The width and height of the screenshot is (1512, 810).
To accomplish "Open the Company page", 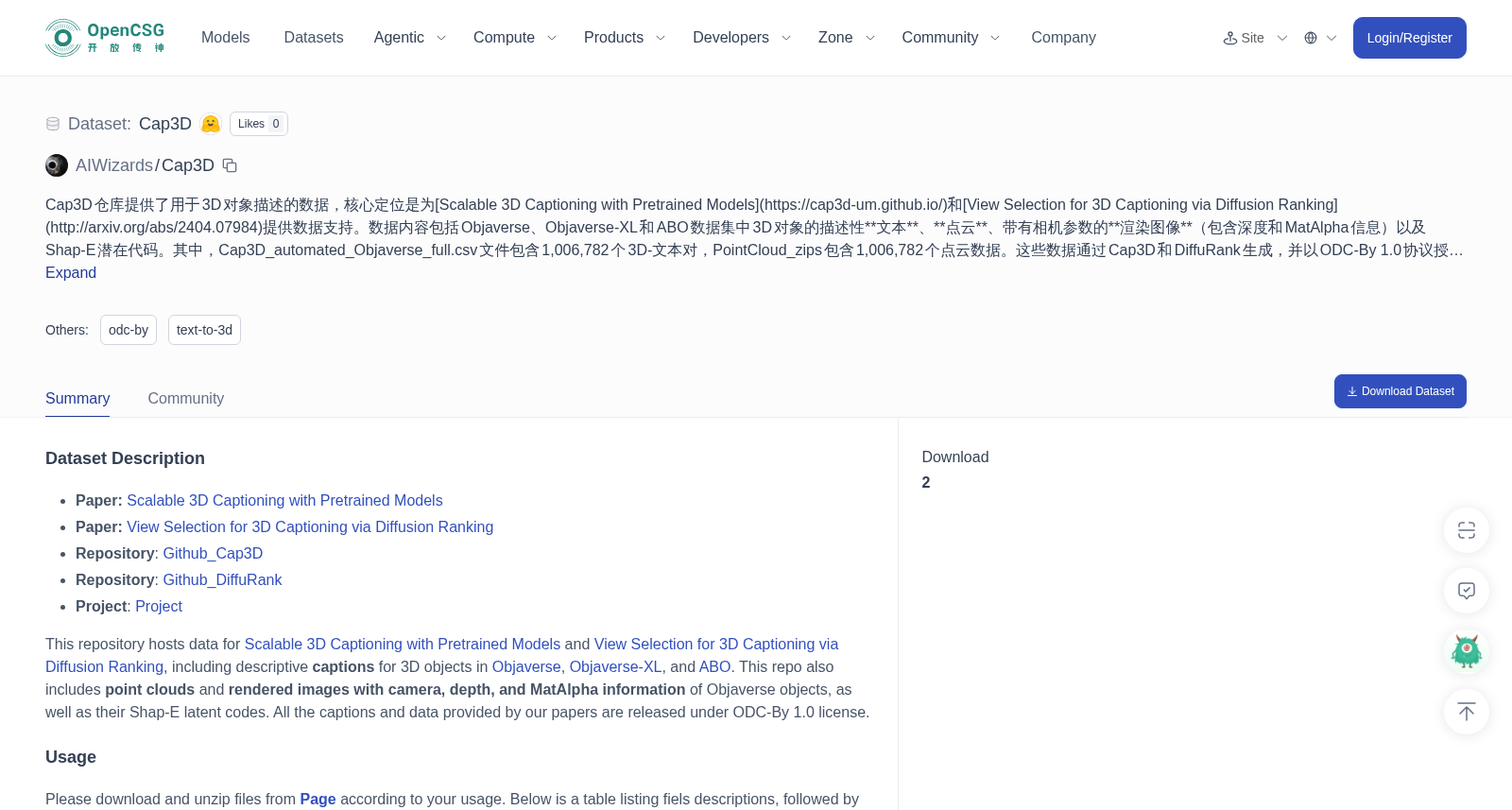I will [x=1063, y=38].
